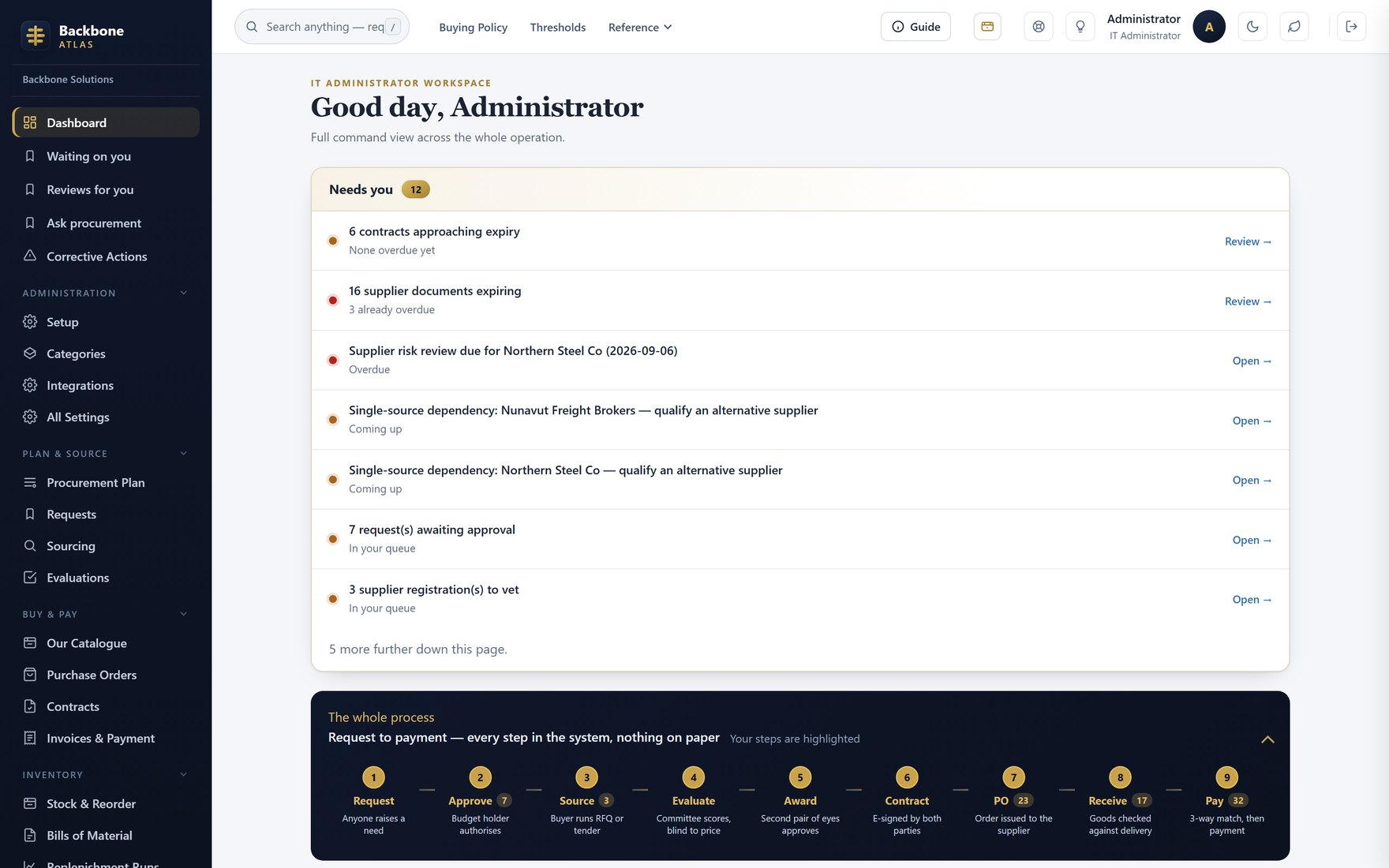Viewport: 1389px width, 868px height.
Task: Collapse the Inventory section
Action: coord(184,775)
